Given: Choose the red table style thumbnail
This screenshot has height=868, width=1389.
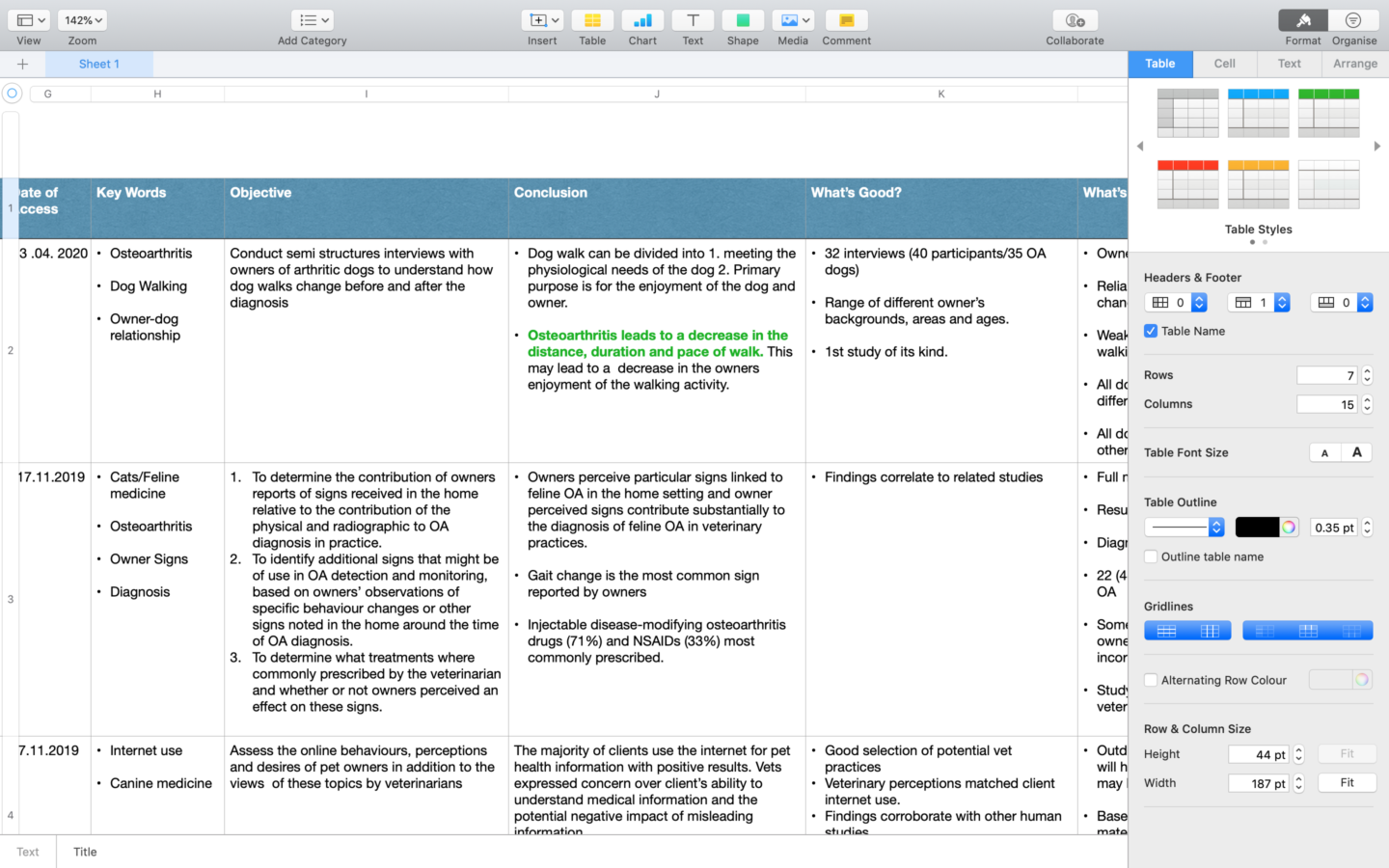Looking at the screenshot, I should coord(1188,184).
